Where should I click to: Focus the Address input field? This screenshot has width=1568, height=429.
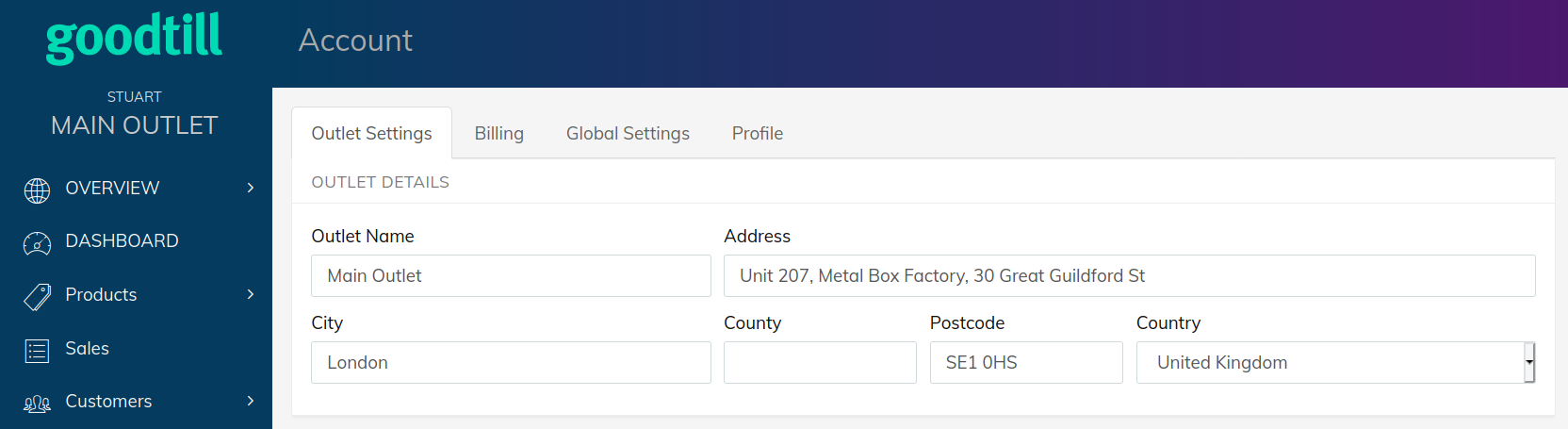(x=1129, y=275)
